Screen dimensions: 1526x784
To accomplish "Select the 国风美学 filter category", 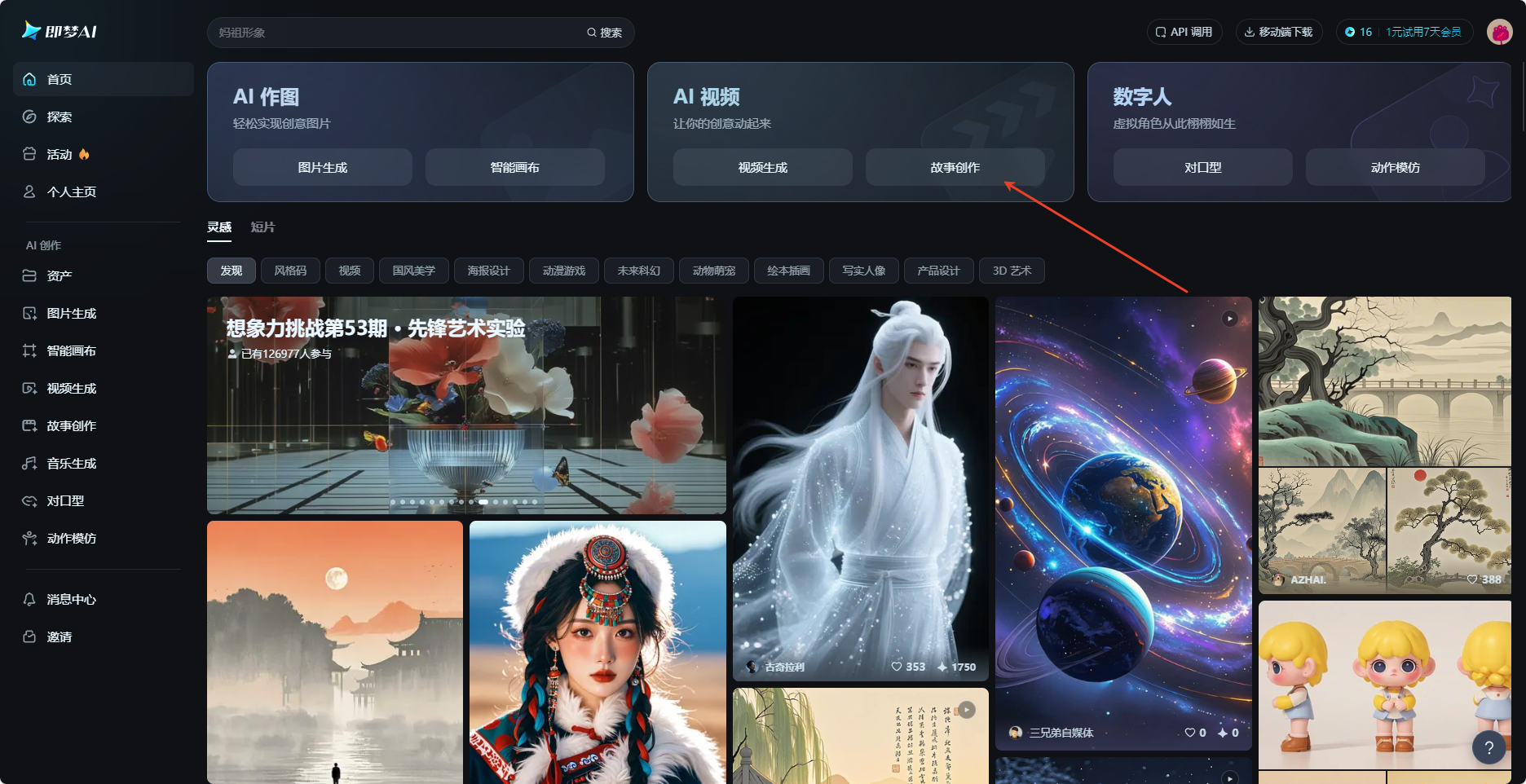I will (x=413, y=271).
